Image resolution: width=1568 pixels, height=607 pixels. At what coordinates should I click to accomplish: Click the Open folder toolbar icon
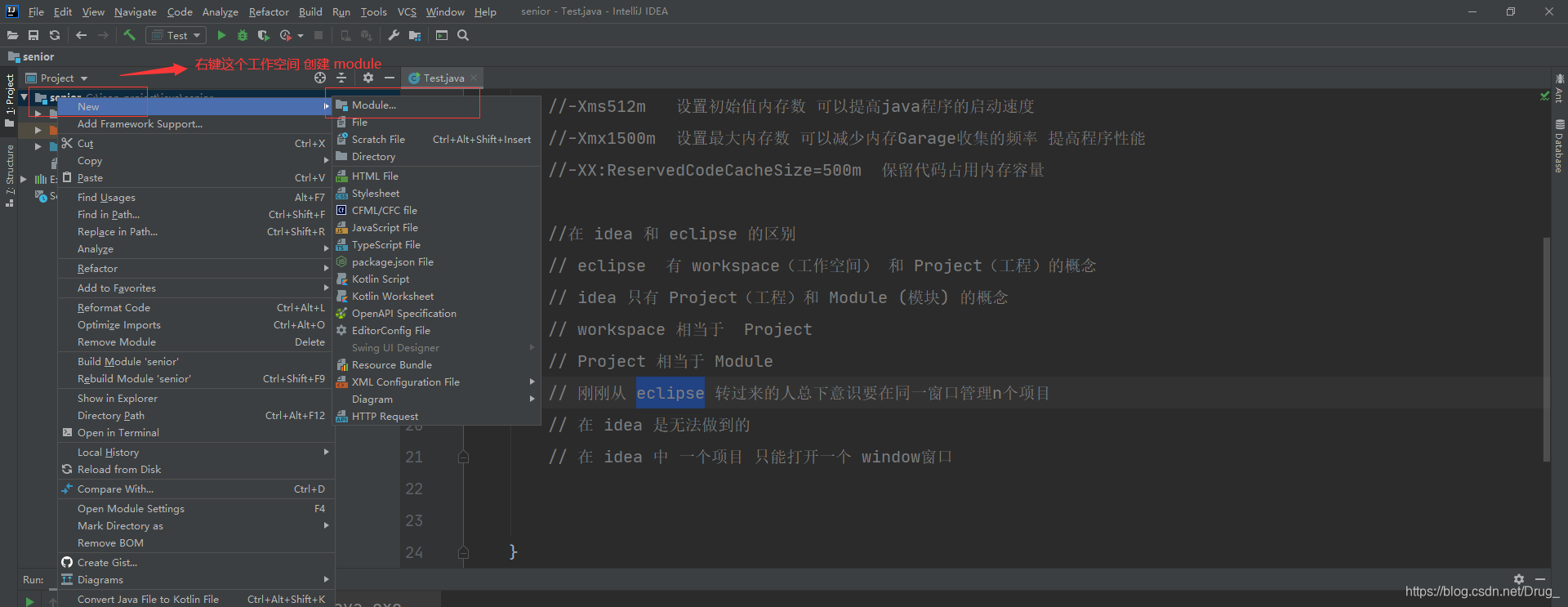coord(12,35)
